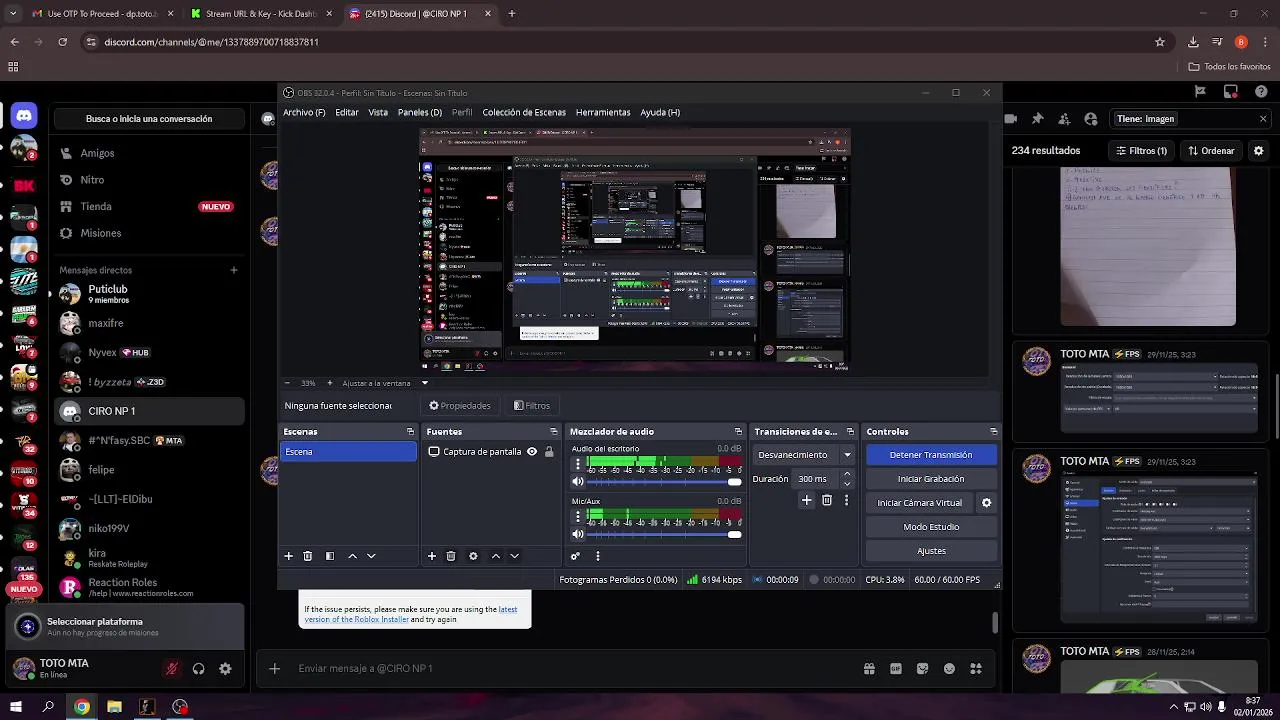Open virtual camera settings gear
Screen dimensions: 1280x720
[x=986, y=503]
